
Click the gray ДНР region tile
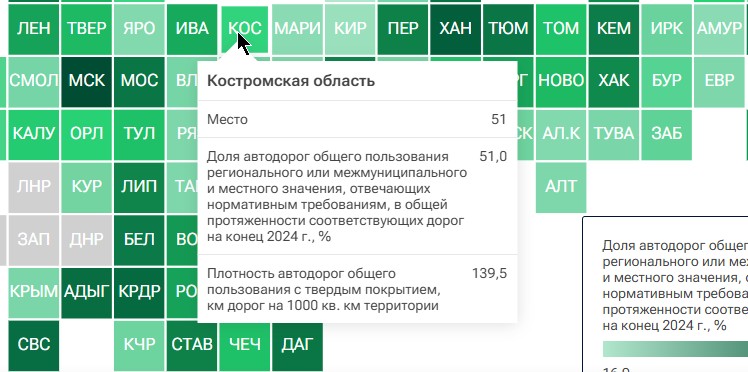86,240
